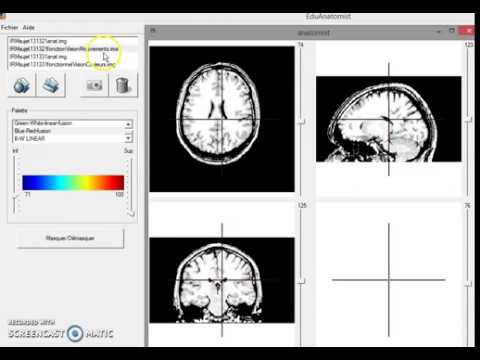Click the sagittal slice slider showing 123
Image resolution: width=480 pixels, height=360 pixels.
pyautogui.click(x=469, y=120)
